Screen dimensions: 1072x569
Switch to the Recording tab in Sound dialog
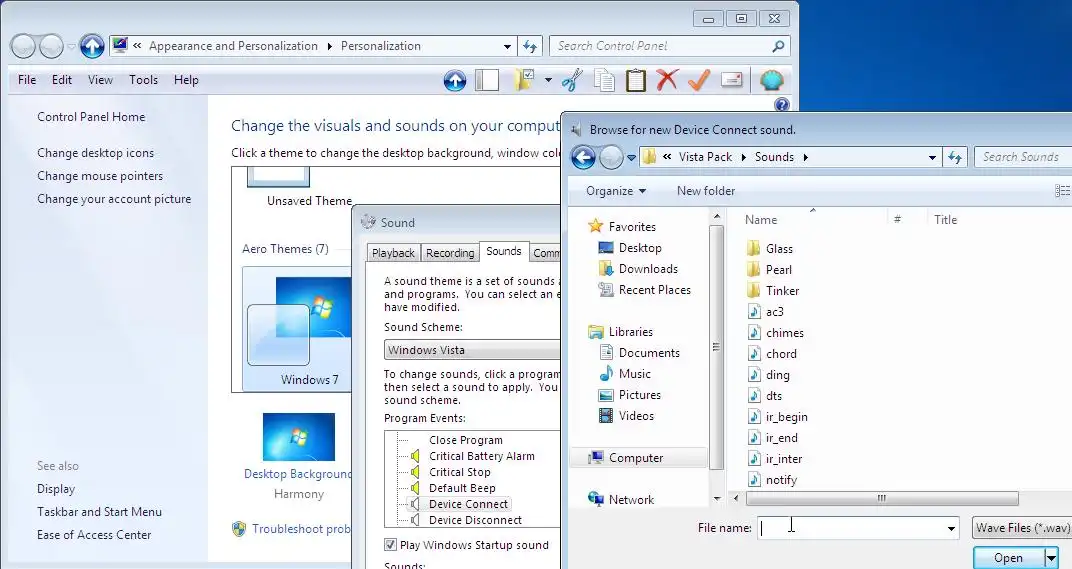click(x=450, y=252)
